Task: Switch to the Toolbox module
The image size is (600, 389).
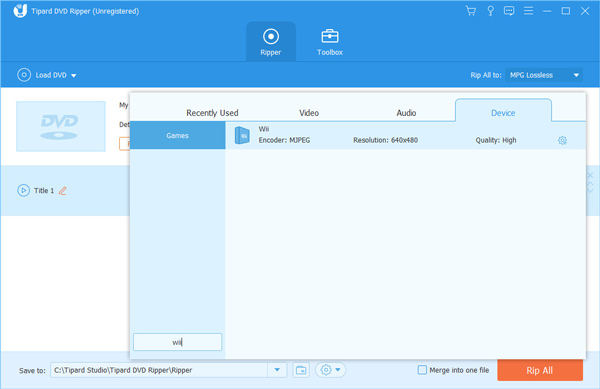Action: pos(329,42)
